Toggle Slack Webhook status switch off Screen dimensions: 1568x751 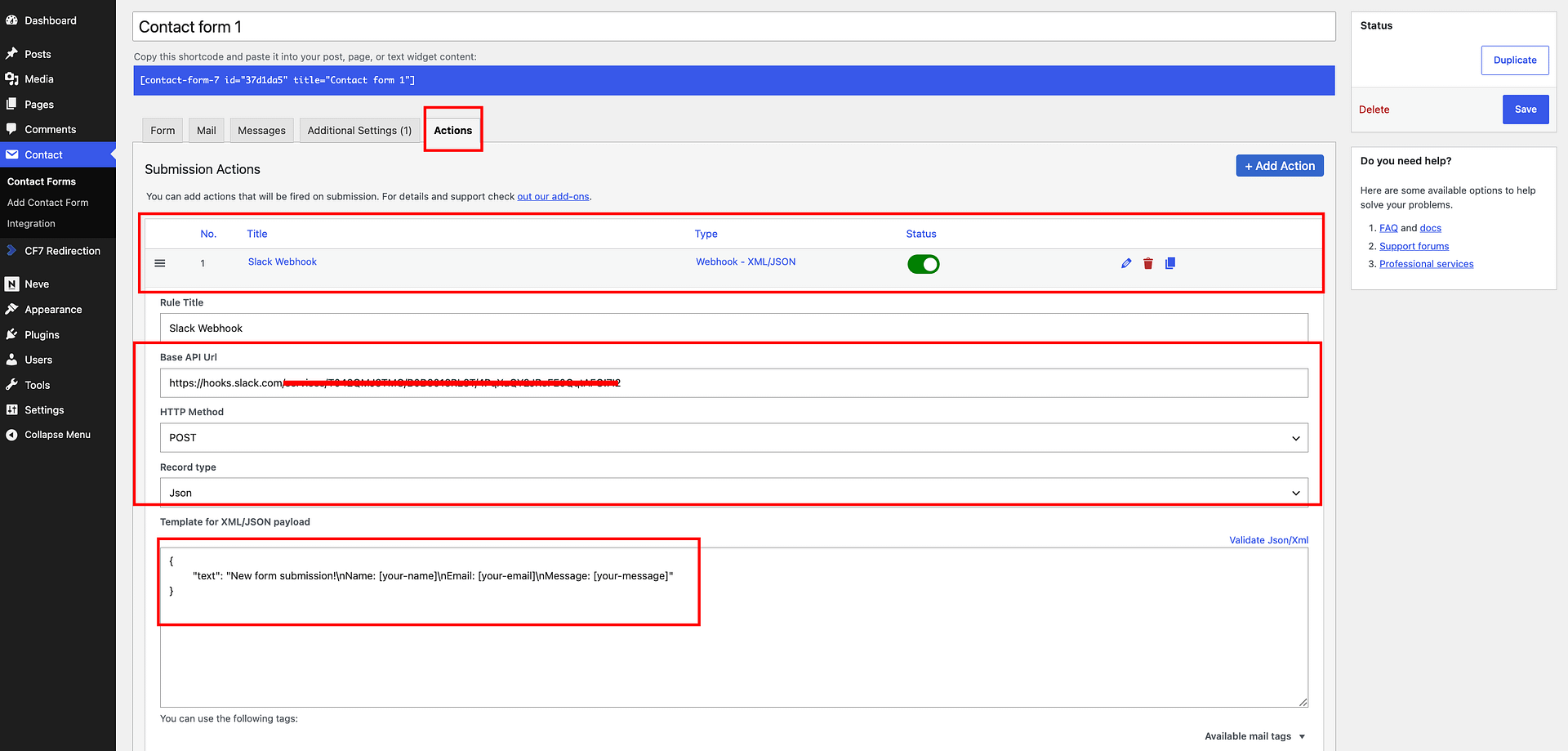pos(924,264)
